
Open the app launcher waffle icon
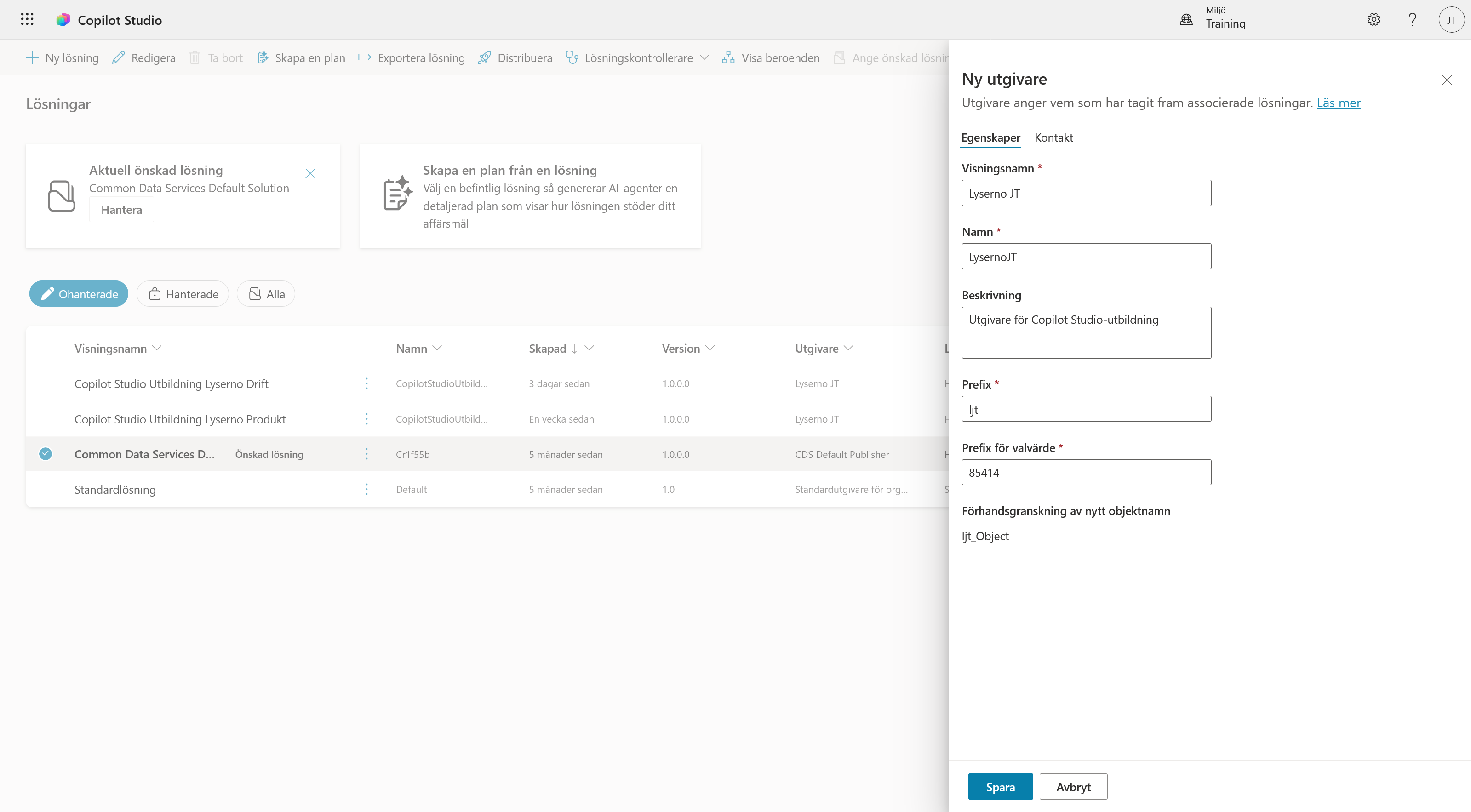coord(27,19)
